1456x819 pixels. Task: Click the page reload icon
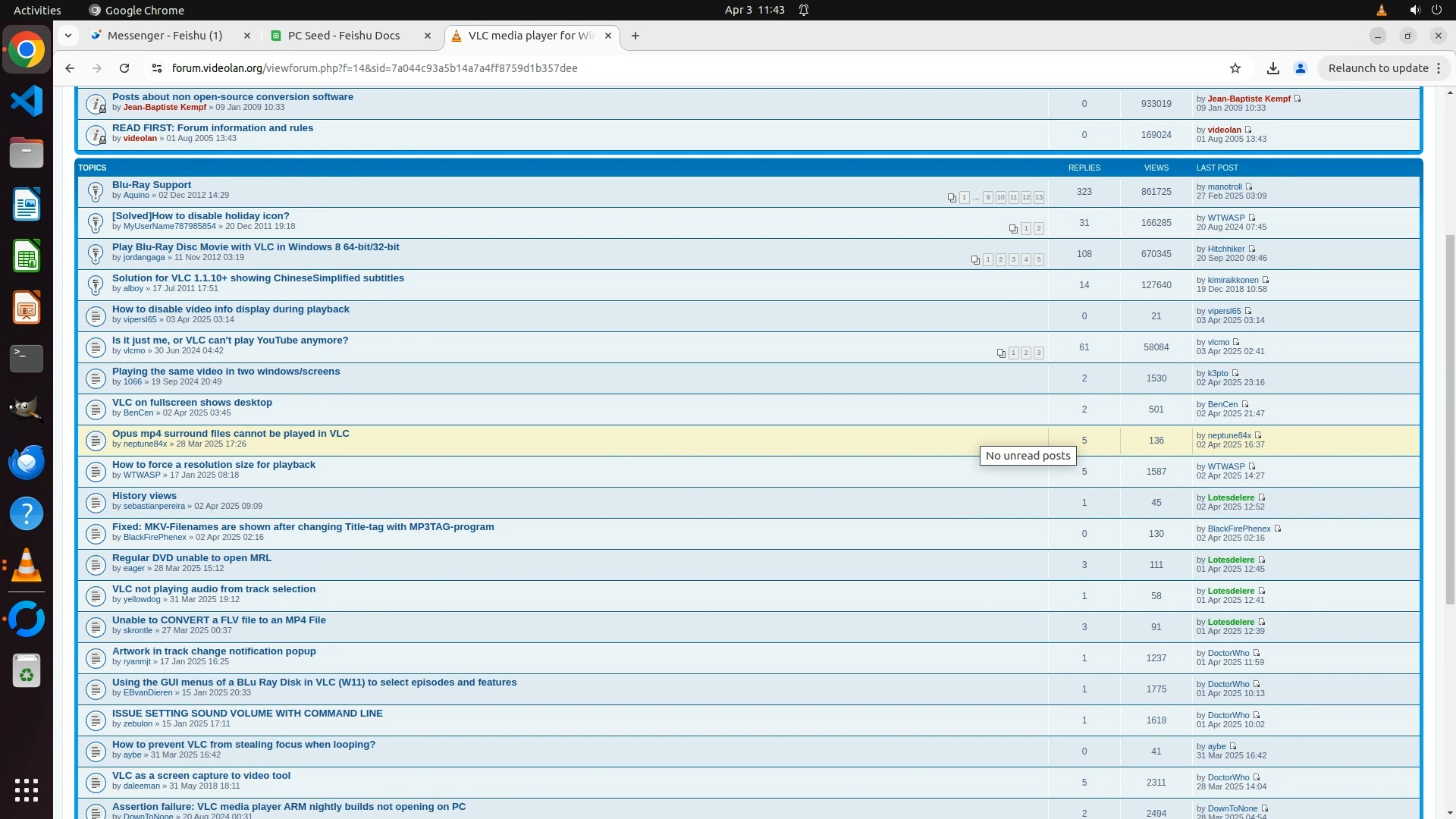coord(124,68)
